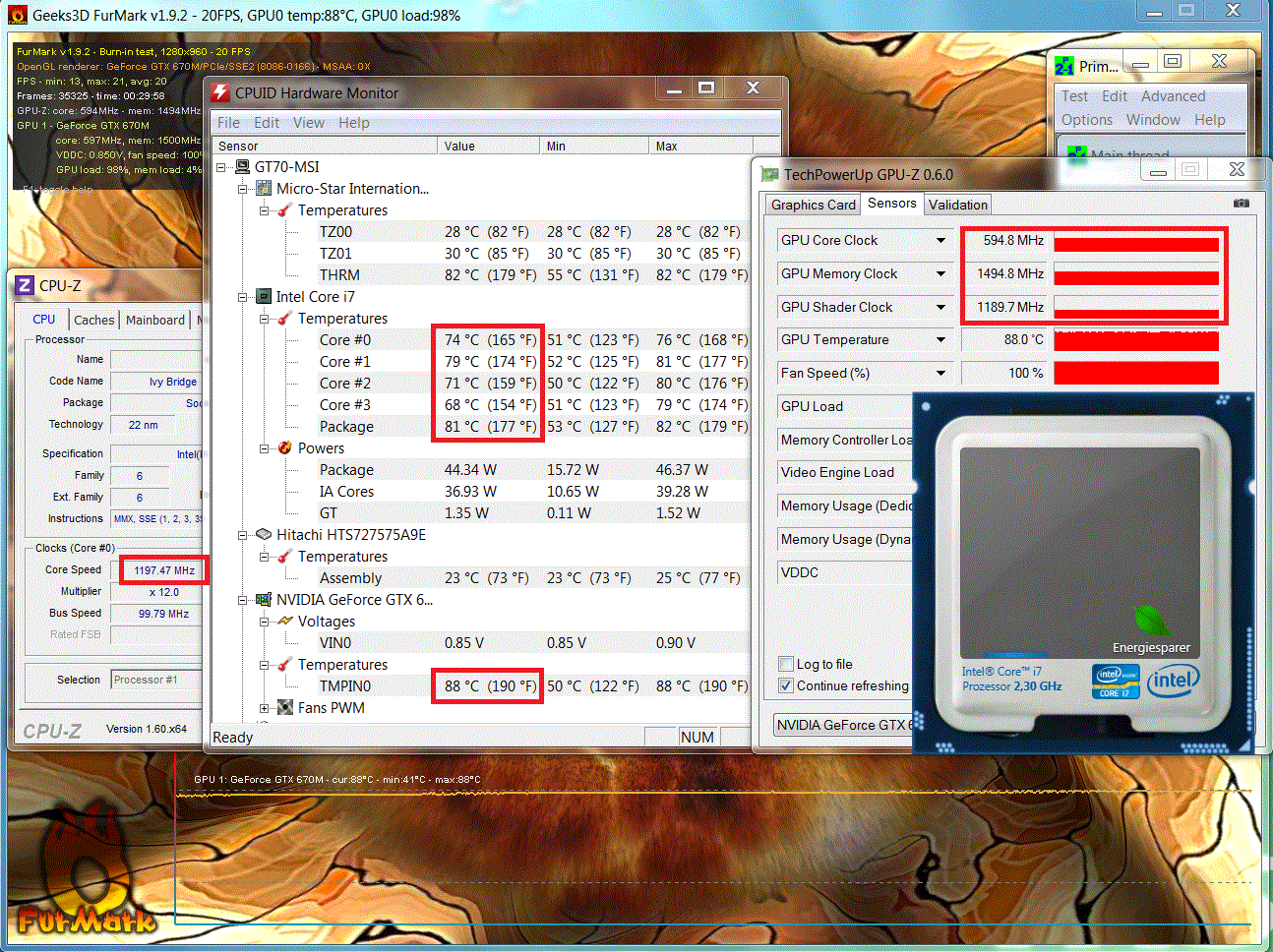Click thermometer icon beside NVIDIA Temperatures
Image resolution: width=1273 pixels, height=952 pixels.
(x=285, y=665)
